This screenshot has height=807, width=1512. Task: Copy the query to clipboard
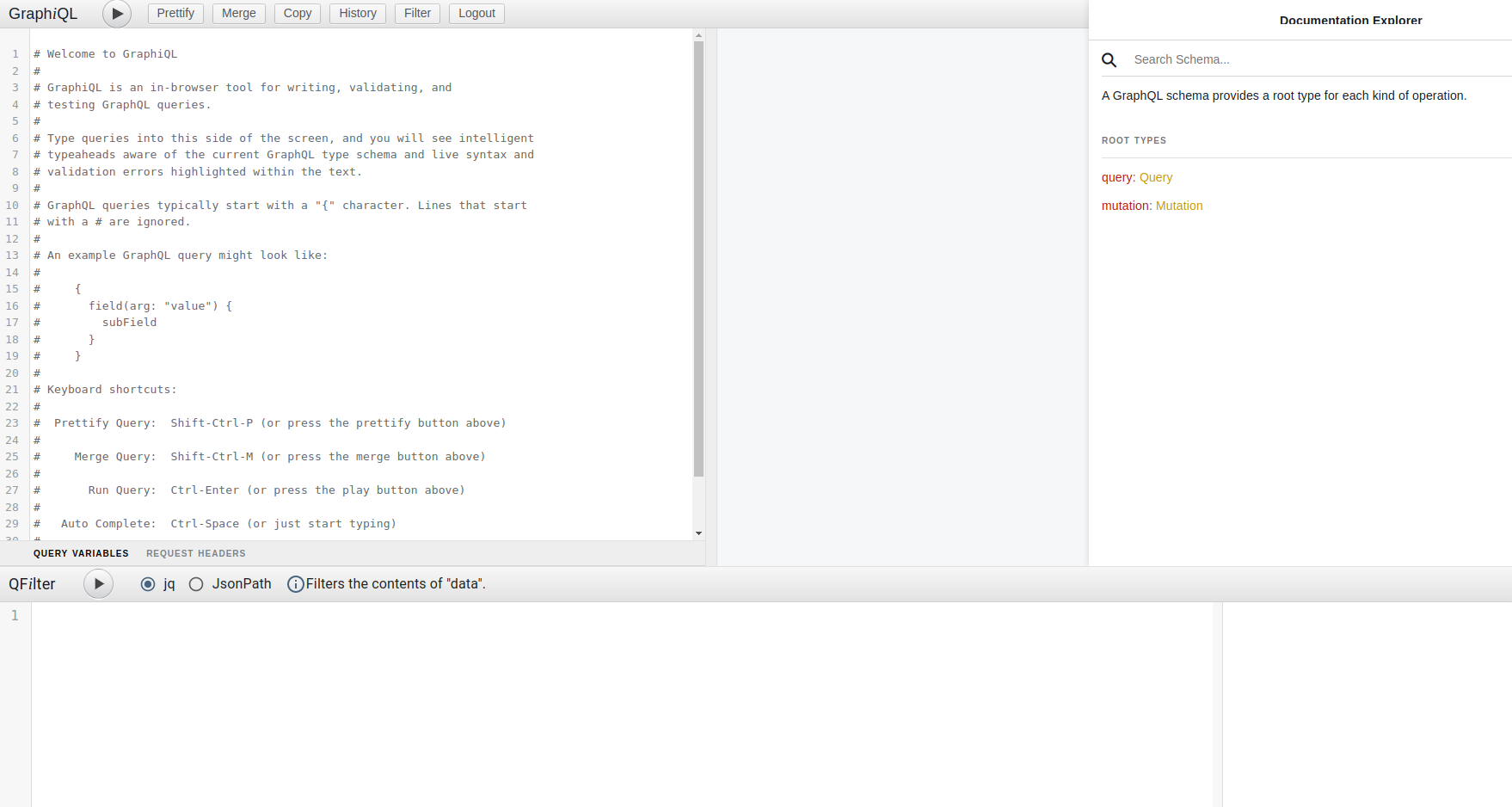tap(297, 13)
